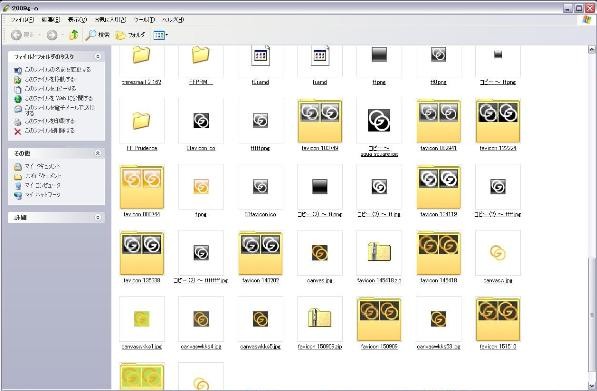Open the 編集(E) menu
Image resolution: width=597 pixels, height=391 pixels.
[x=50, y=19]
